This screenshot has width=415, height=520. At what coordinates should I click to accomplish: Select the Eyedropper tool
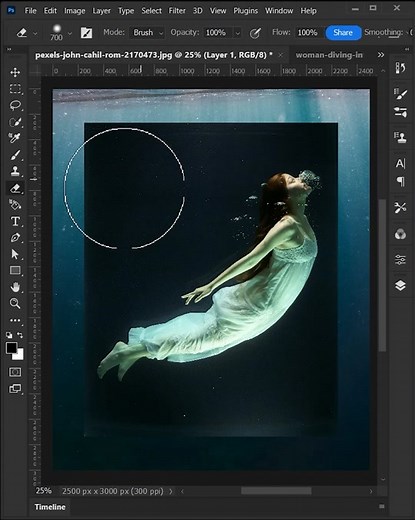15,138
